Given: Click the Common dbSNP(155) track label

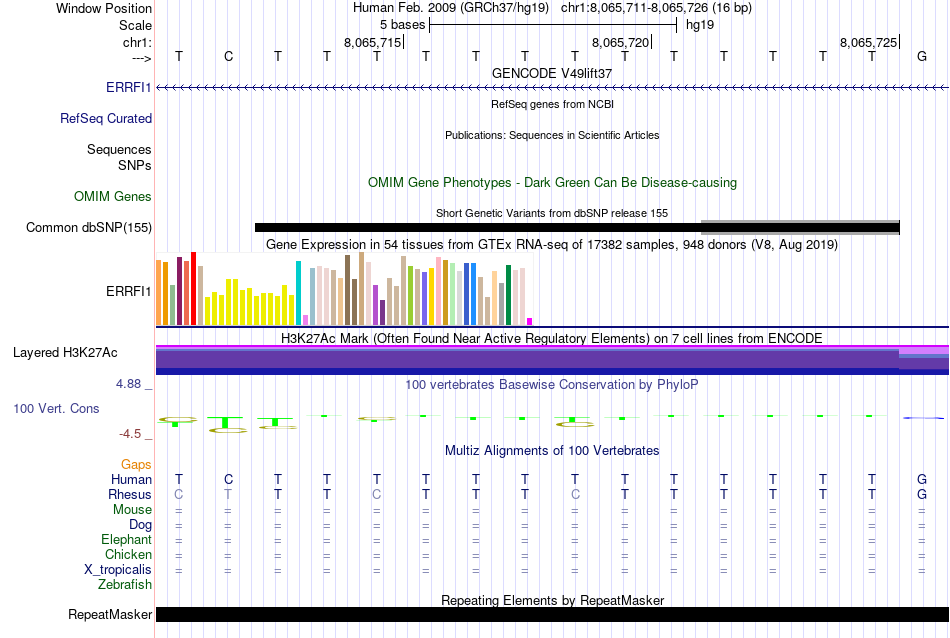Looking at the screenshot, I should 89,227.
